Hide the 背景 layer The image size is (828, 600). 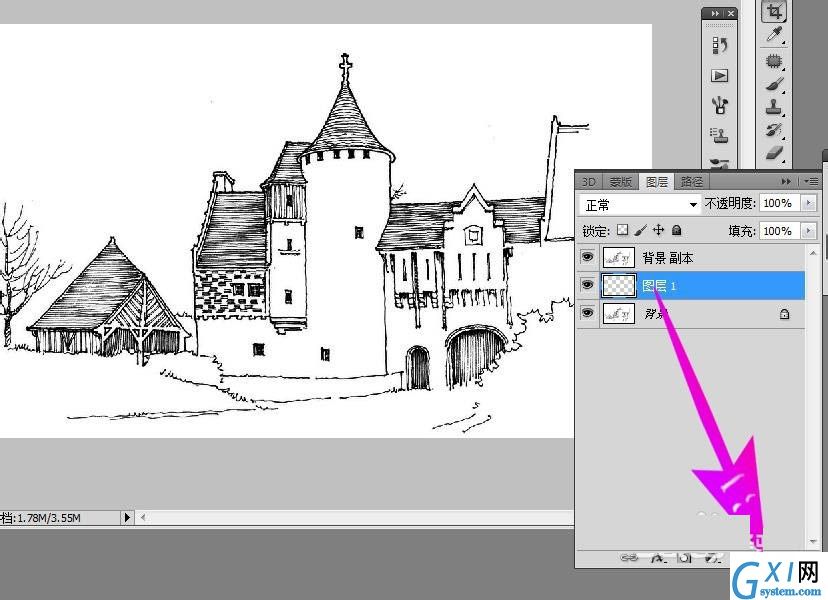587,313
